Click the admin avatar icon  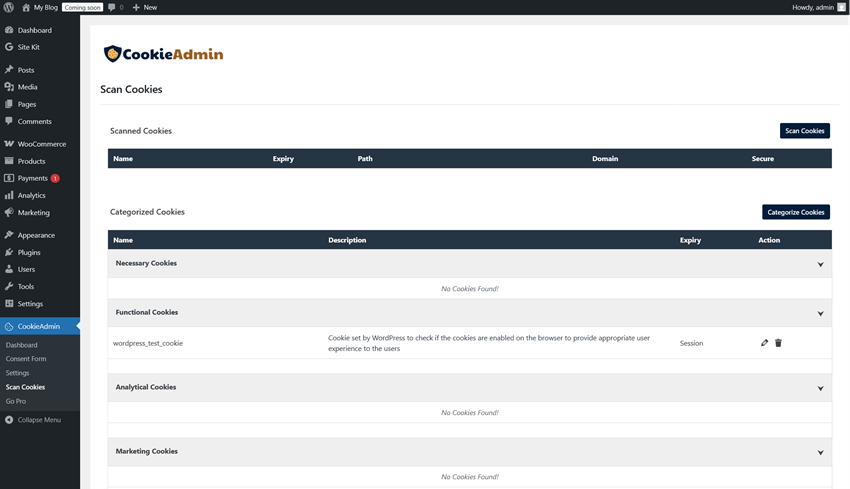841,7
